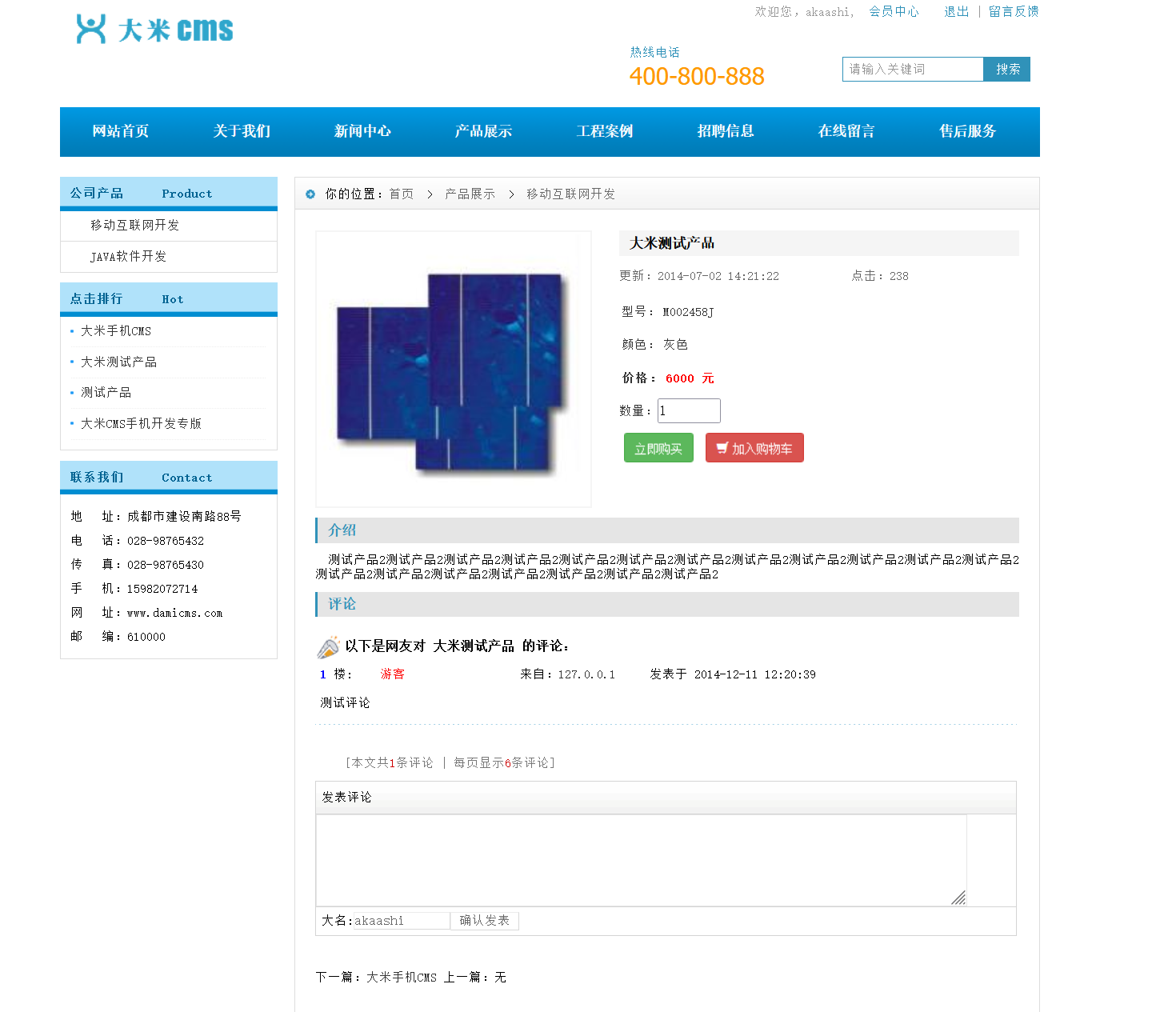Click the 搜索 search button
This screenshot has width=1176, height=1012.
[1007, 70]
